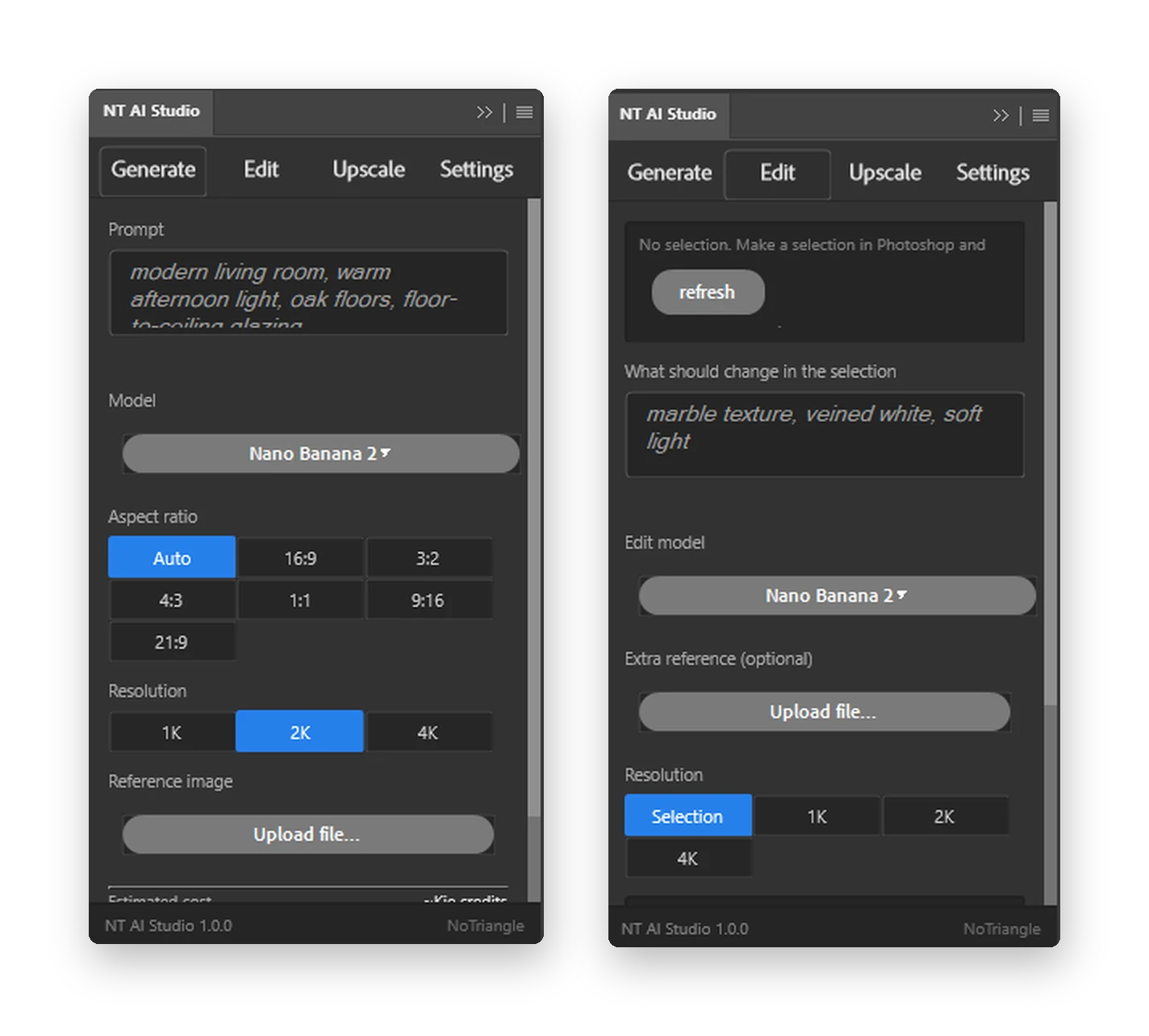
Task: Choose the 4:3 aspect ratio
Action: coord(172,599)
